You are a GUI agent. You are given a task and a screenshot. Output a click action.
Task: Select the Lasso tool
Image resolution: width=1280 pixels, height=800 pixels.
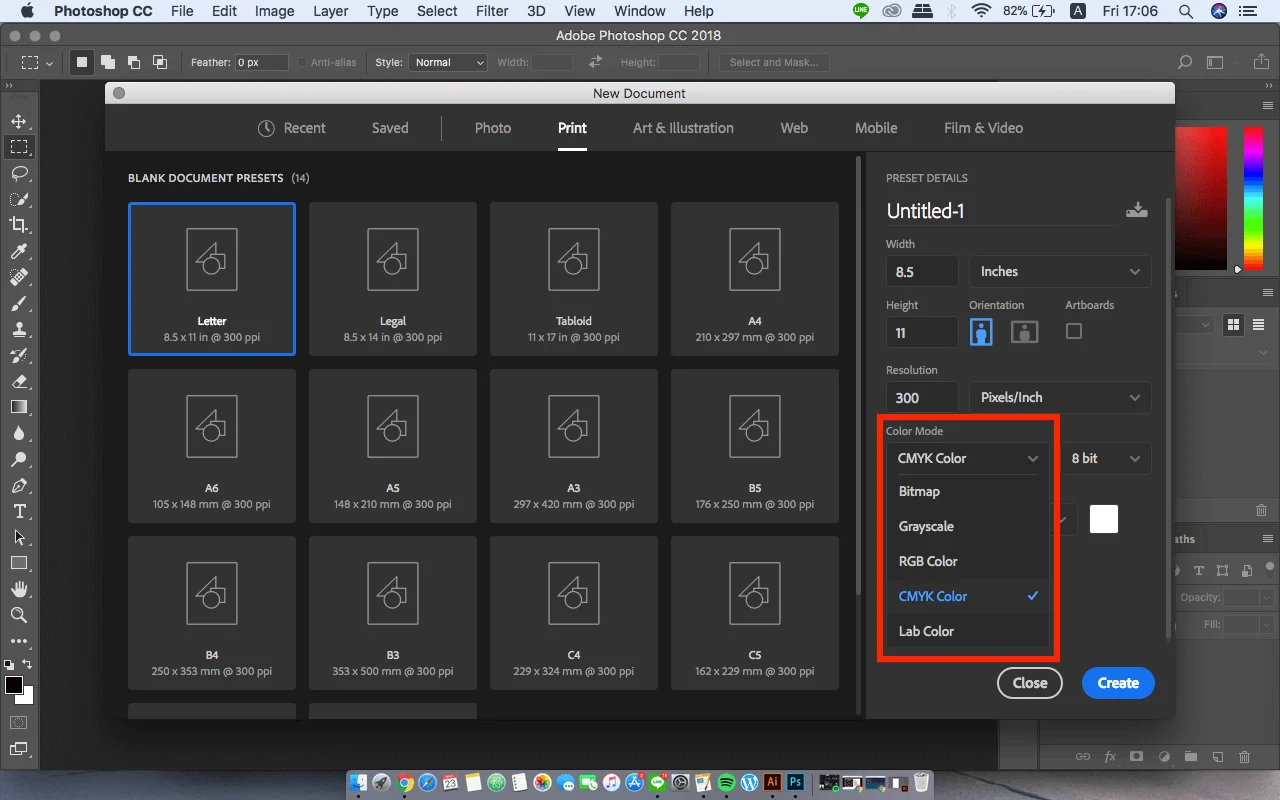(18, 173)
